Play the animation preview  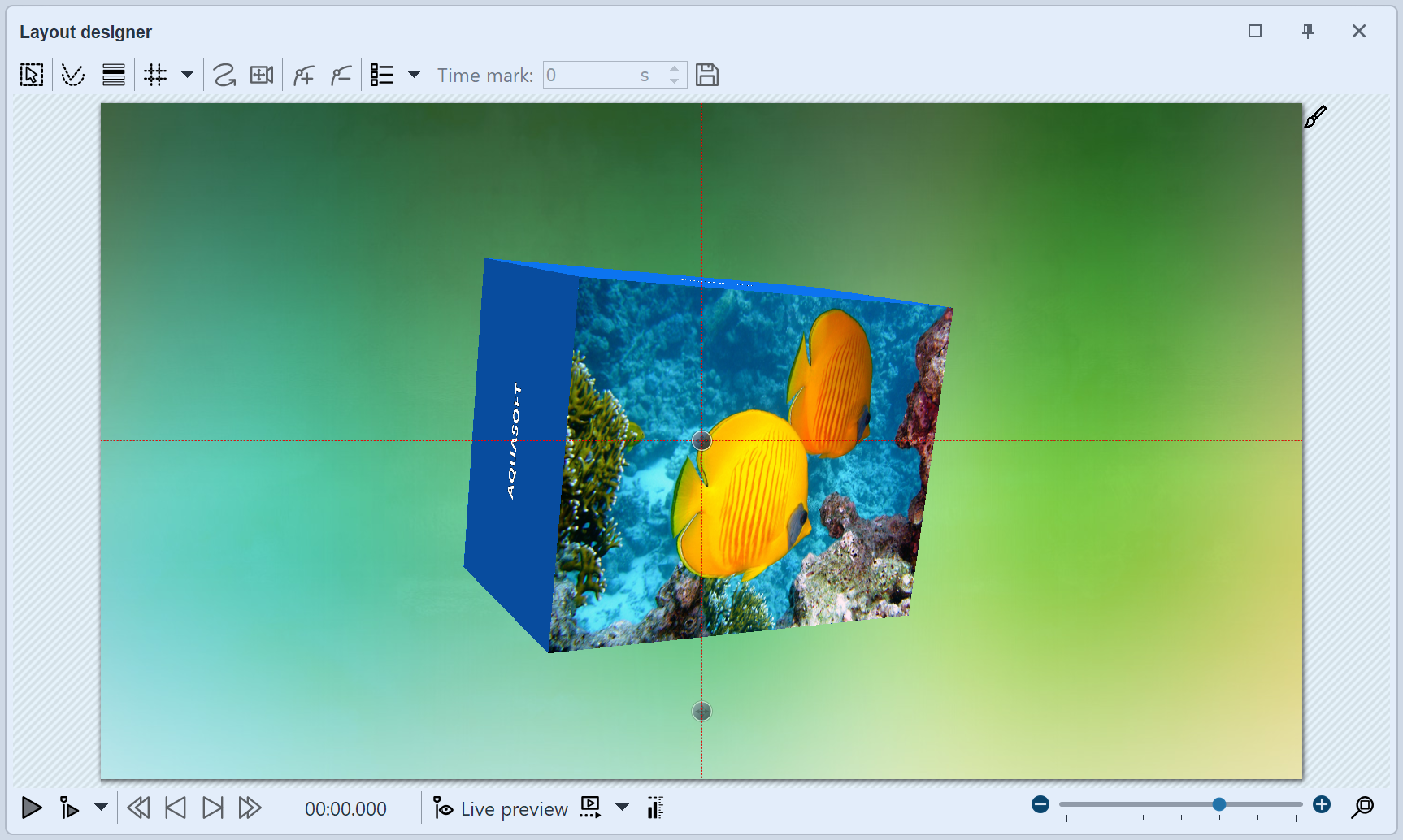click(x=32, y=808)
